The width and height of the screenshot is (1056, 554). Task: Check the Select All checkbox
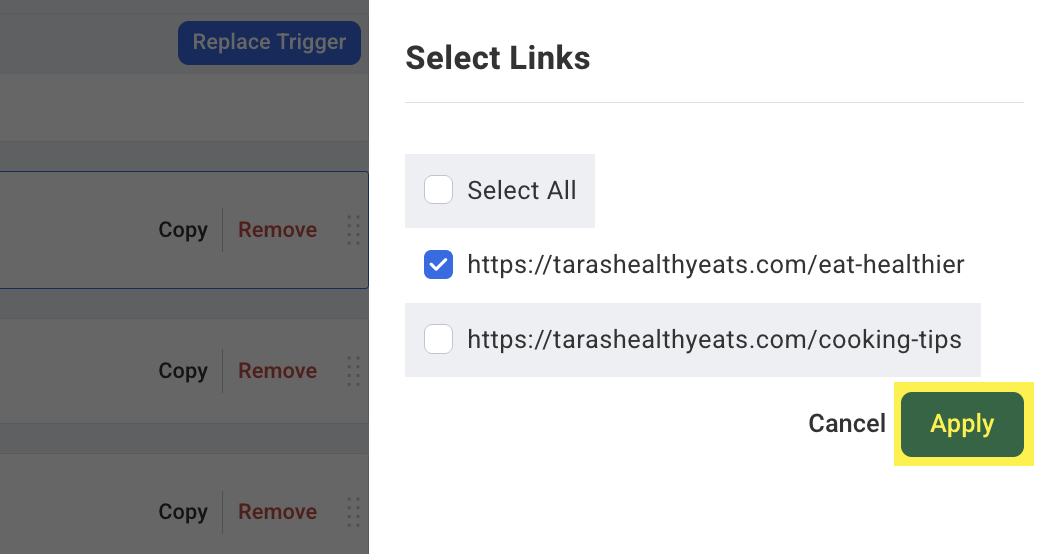(x=438, y=190)
